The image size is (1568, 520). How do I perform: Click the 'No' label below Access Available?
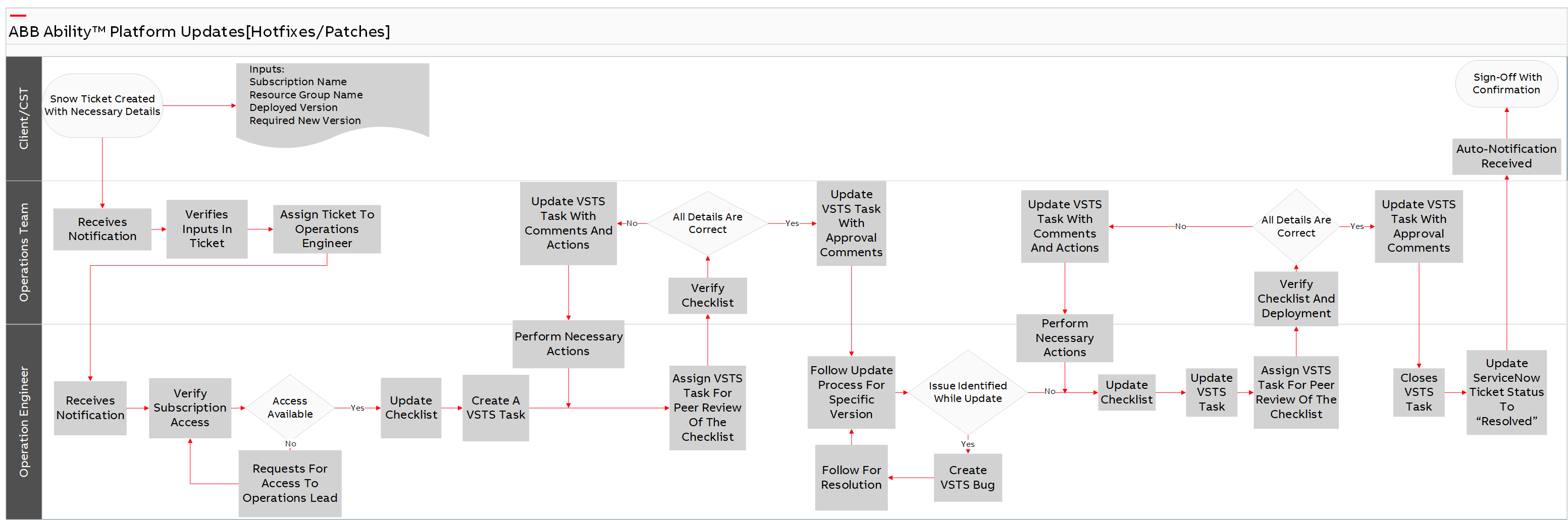[290, 444]
